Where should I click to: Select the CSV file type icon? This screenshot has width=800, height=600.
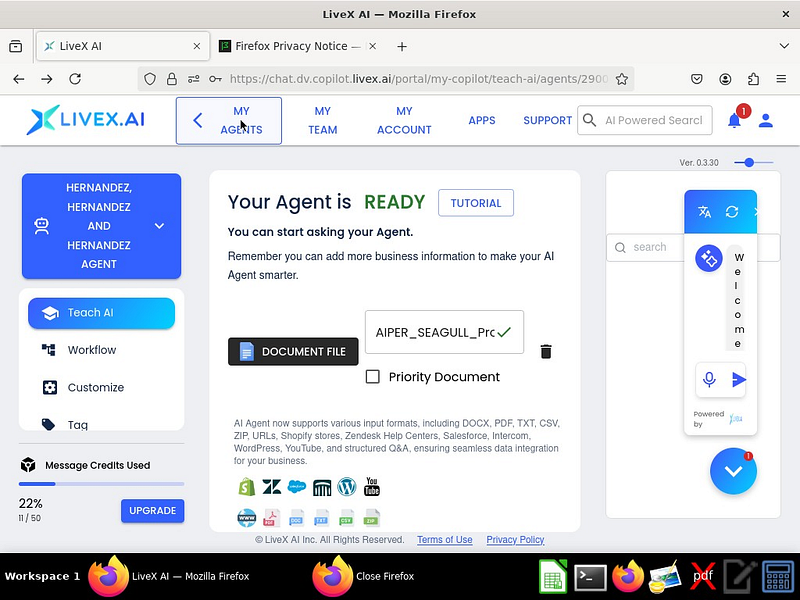click(x=346, y=518)
